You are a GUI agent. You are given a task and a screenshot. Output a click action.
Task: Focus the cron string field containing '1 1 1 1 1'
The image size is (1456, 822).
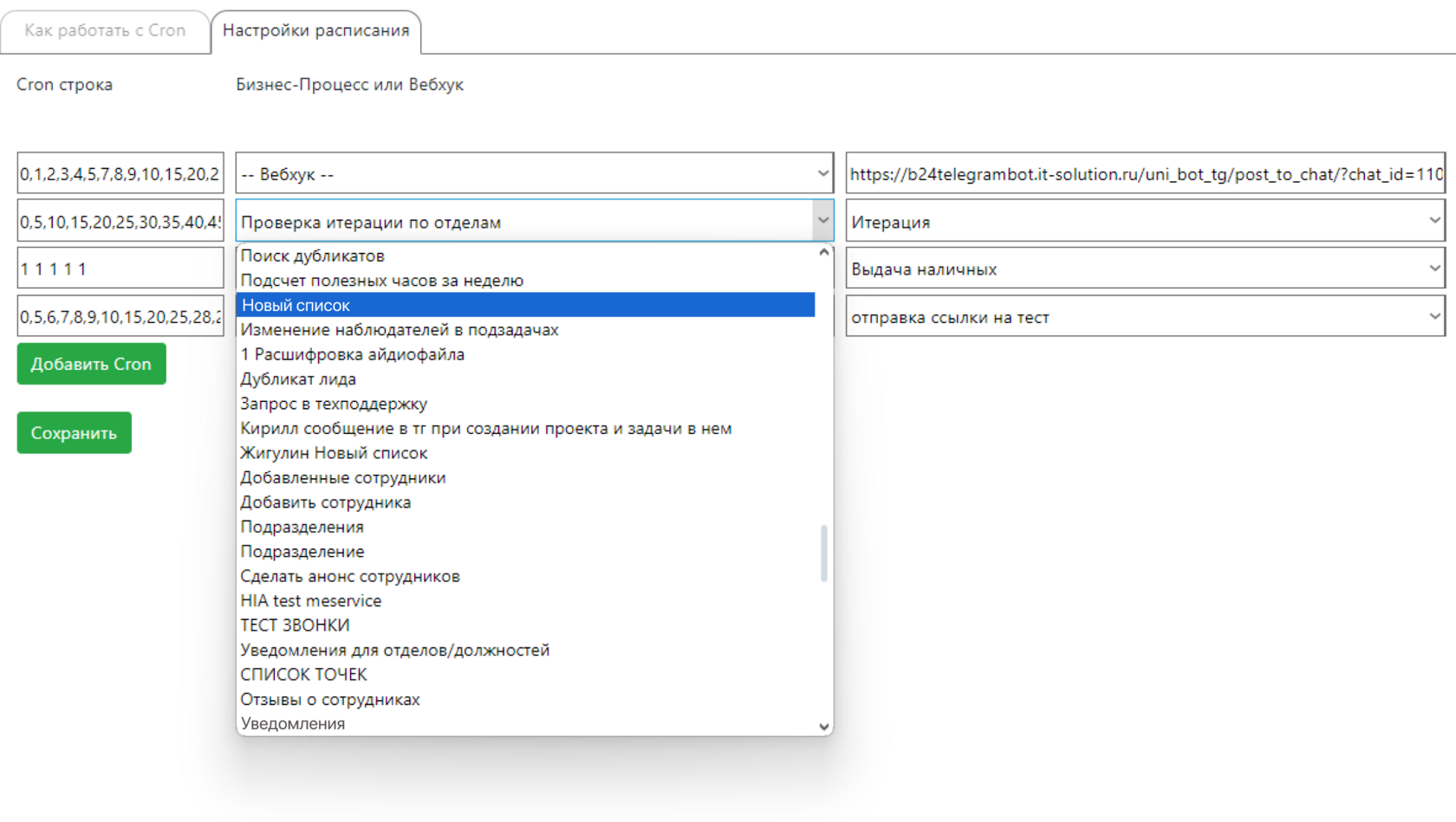(x=120, y=269)
